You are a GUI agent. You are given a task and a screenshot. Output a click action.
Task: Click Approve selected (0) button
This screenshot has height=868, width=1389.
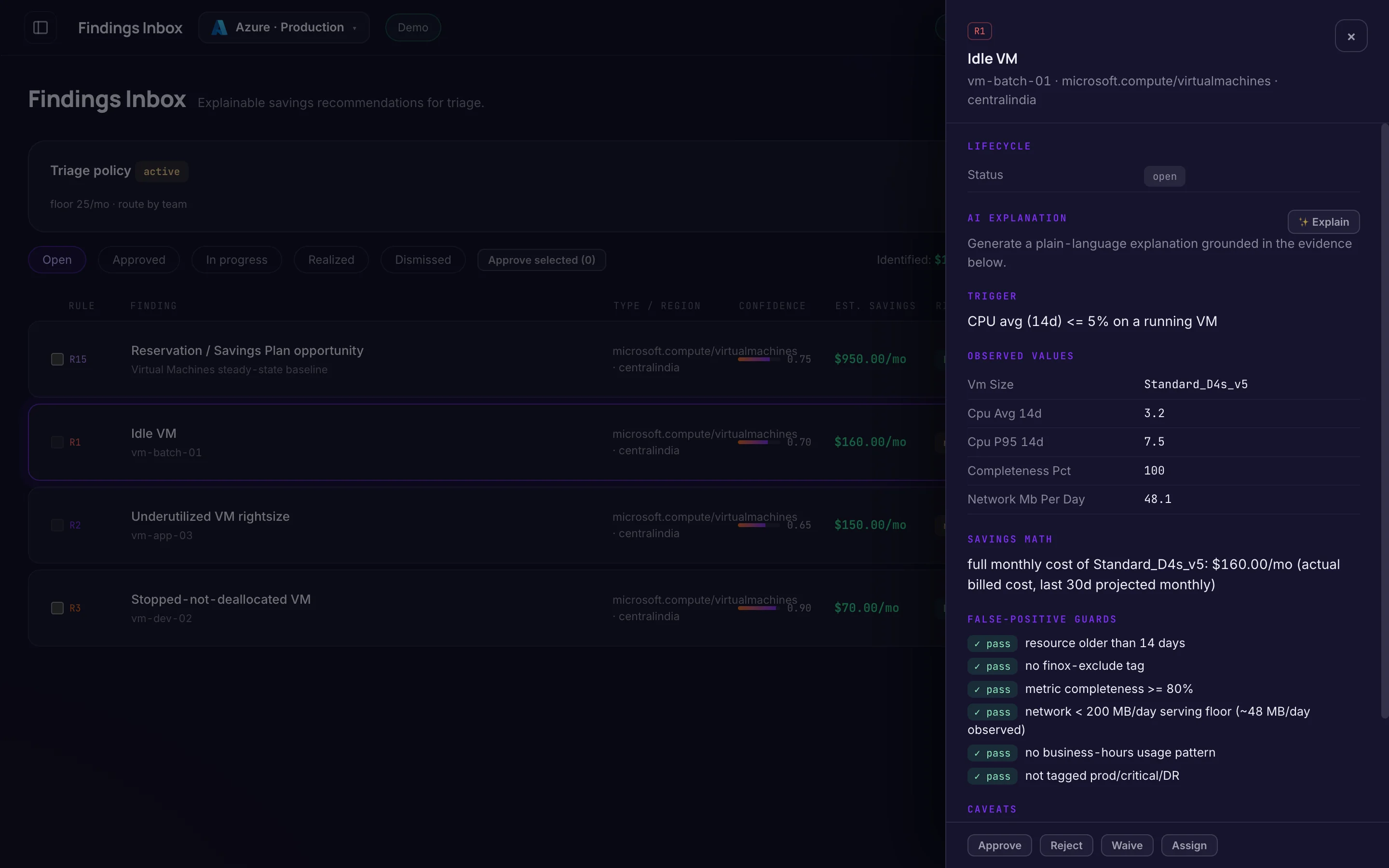pyautogui.click(x=541, y=260)
